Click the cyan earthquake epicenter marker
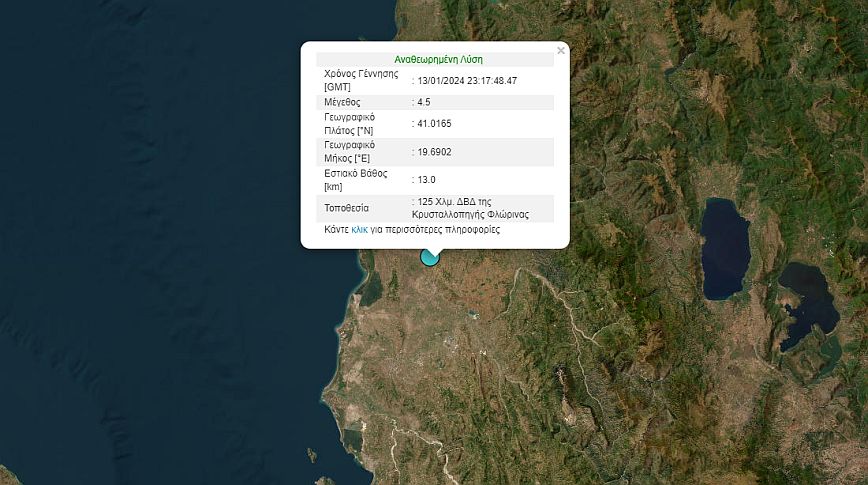Viewport: 868px width, 485px height. point(430,257)
